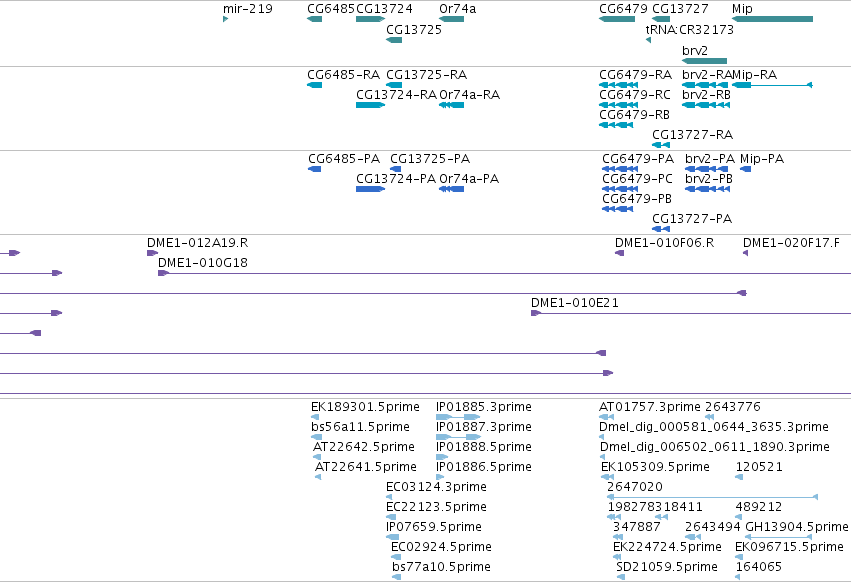Viewport: 851px width, 582px height.
Task: Click the IP01888.5prime EST label
Action: 484,447
